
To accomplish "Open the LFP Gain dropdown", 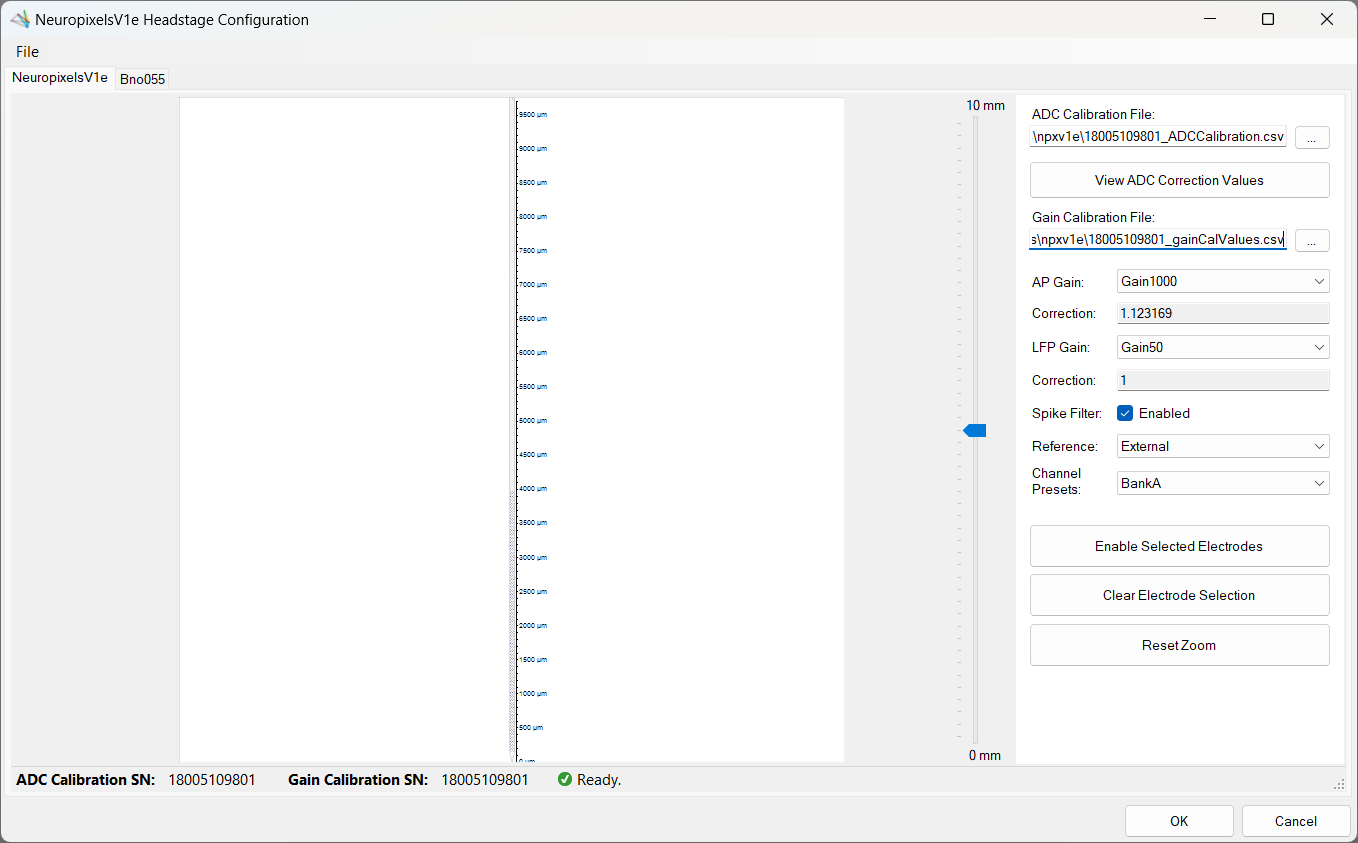I will click(x=1223, y=347).
